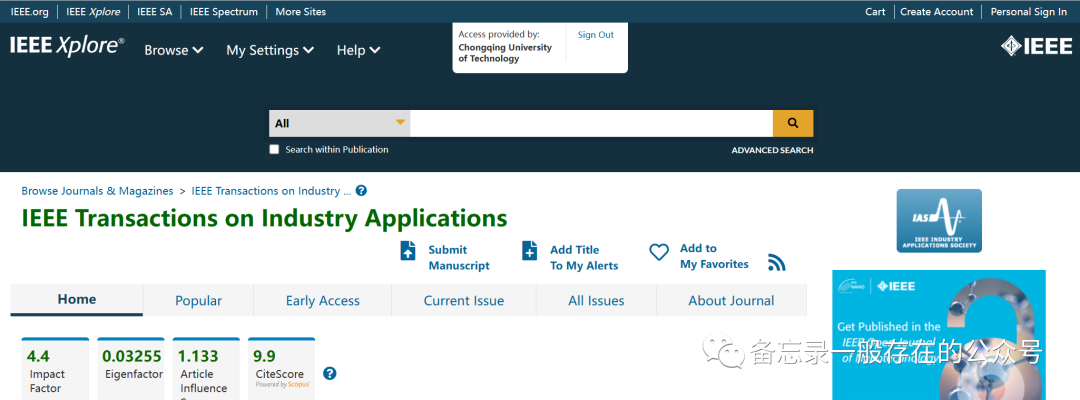Click the IEEE Xplore link in top bar
Viewport: 1080px width, 400px height.
(93, 12)
